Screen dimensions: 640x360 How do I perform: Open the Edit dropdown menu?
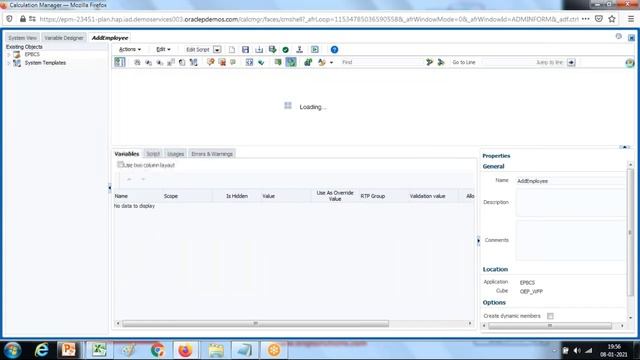coord(163,49)
